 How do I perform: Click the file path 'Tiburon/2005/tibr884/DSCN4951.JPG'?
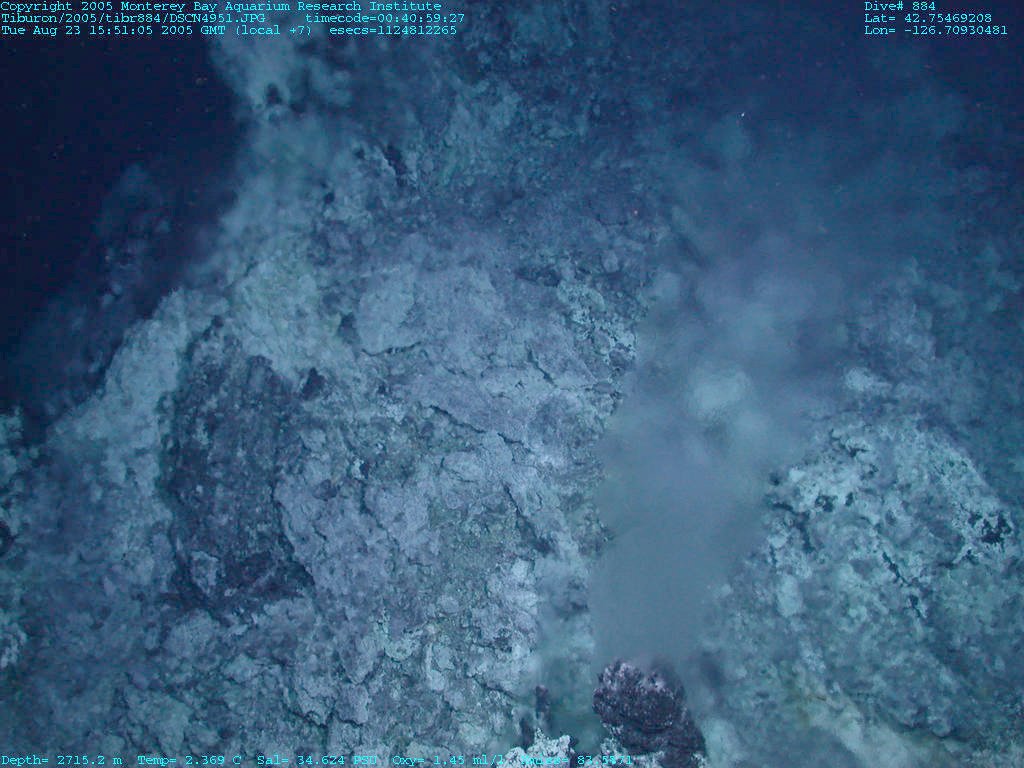133,18
